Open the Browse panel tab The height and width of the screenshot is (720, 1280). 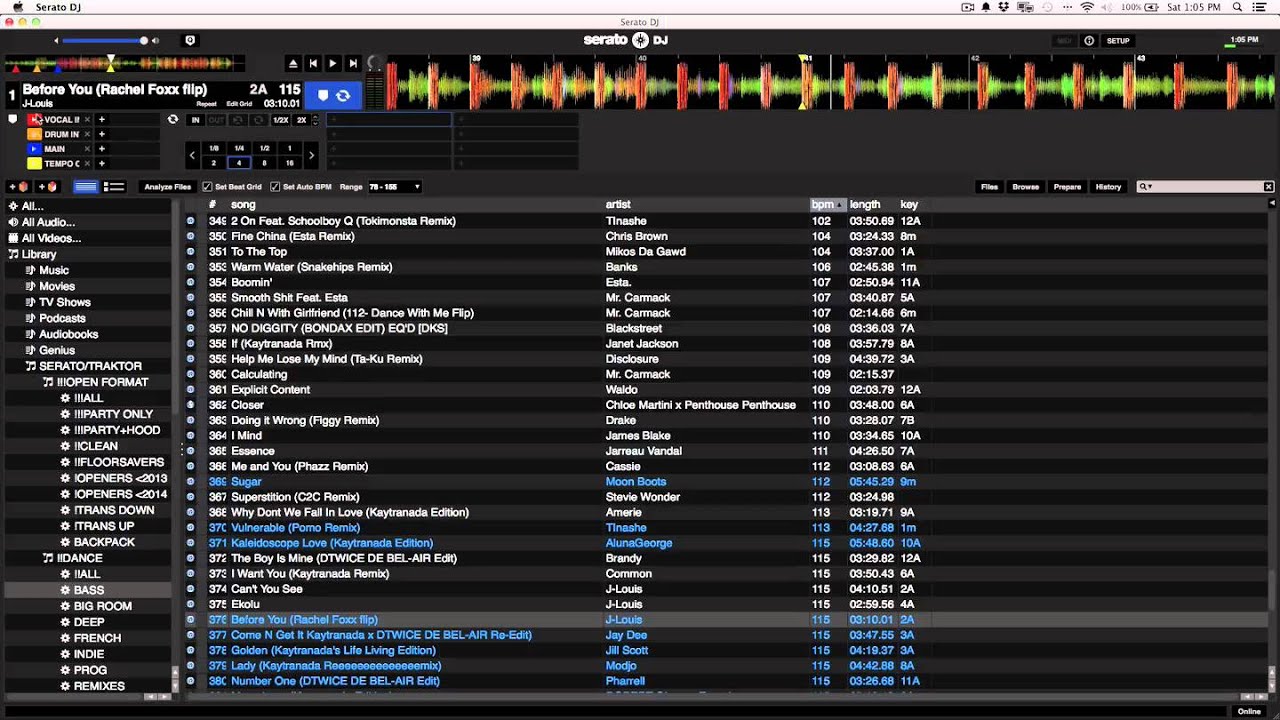point(1025,187)
